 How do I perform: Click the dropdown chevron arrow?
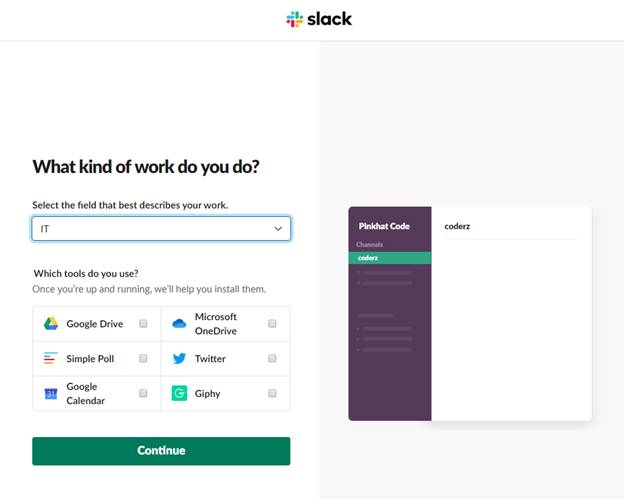278,229
